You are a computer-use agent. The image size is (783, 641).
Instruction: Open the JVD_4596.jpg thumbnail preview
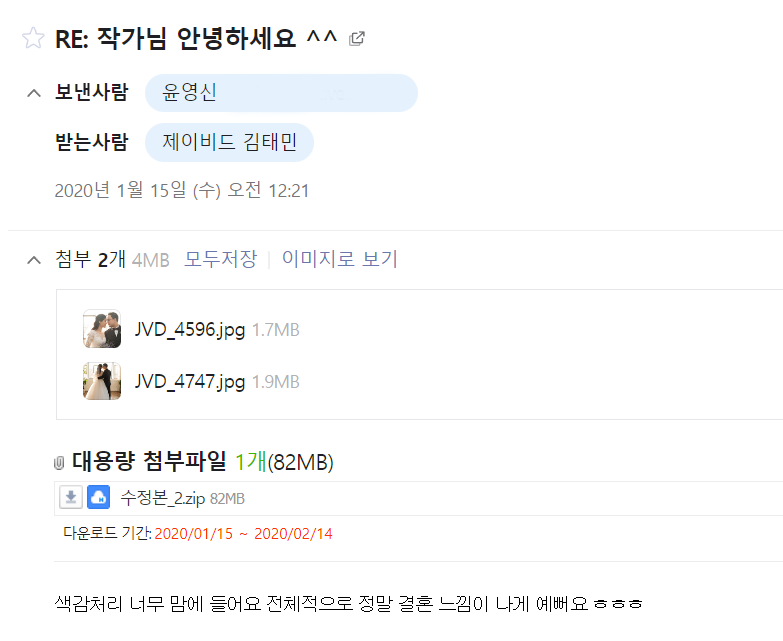[102, 329]
